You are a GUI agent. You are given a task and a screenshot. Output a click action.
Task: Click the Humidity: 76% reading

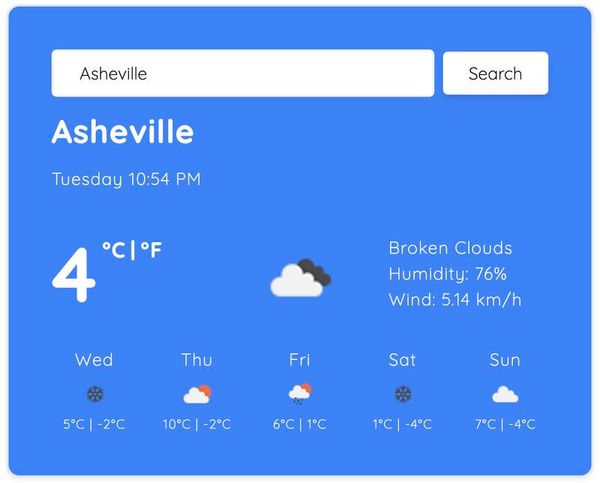(x=448, y=274)
